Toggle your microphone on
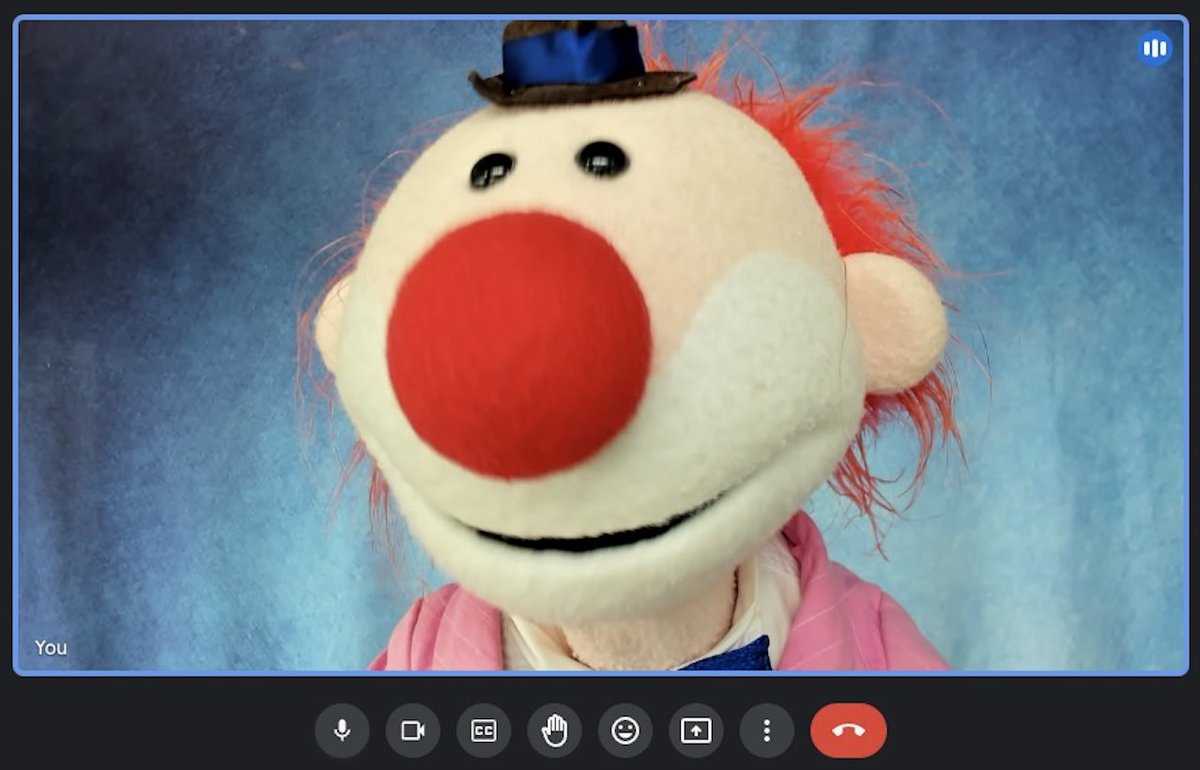This screenshot has height=770, width=1200. [341, 730]
